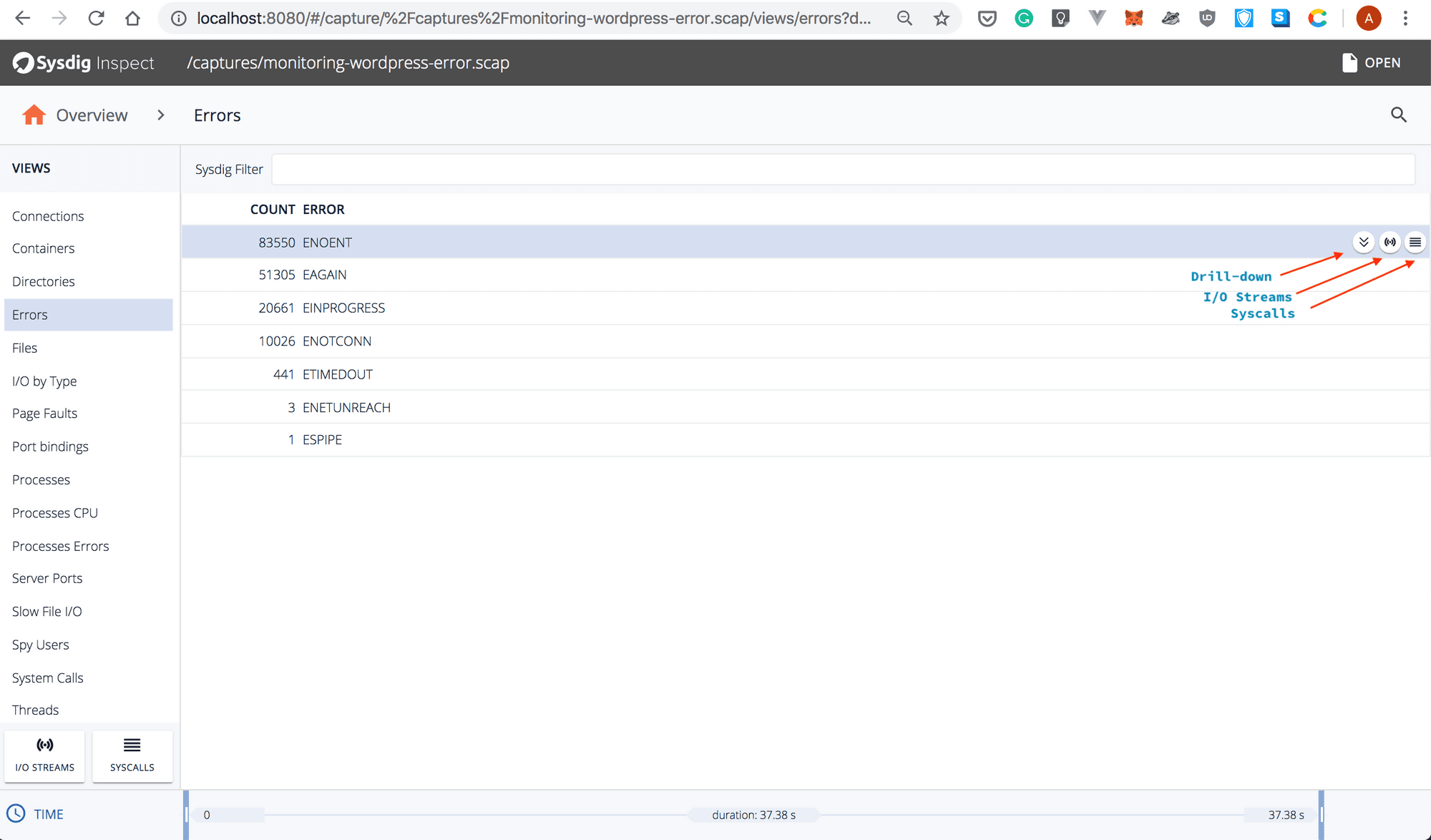Select the Errors view
The width and height of the screenshot is (1431, 840).
88,315
